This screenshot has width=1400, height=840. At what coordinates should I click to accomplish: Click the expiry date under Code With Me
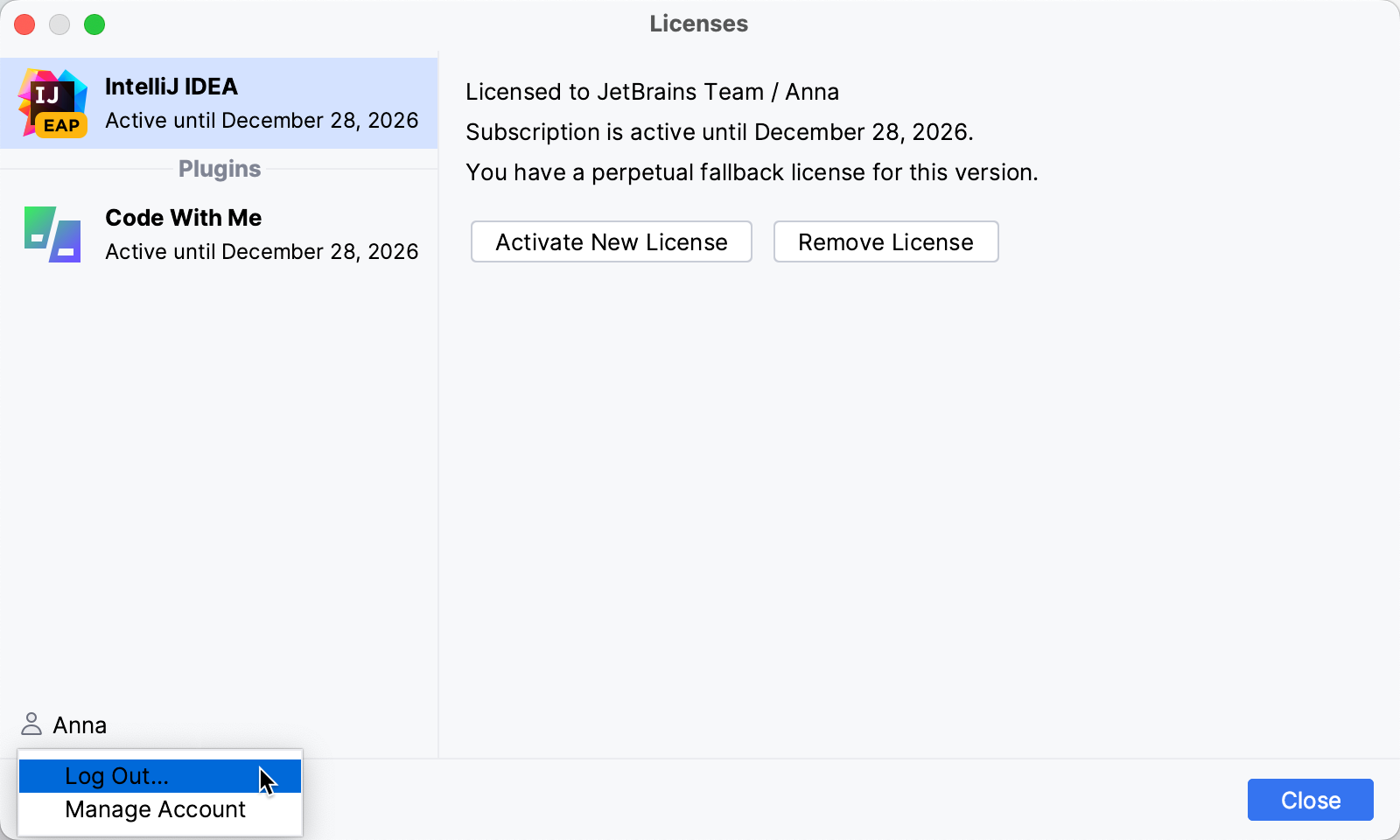(262, 252)
